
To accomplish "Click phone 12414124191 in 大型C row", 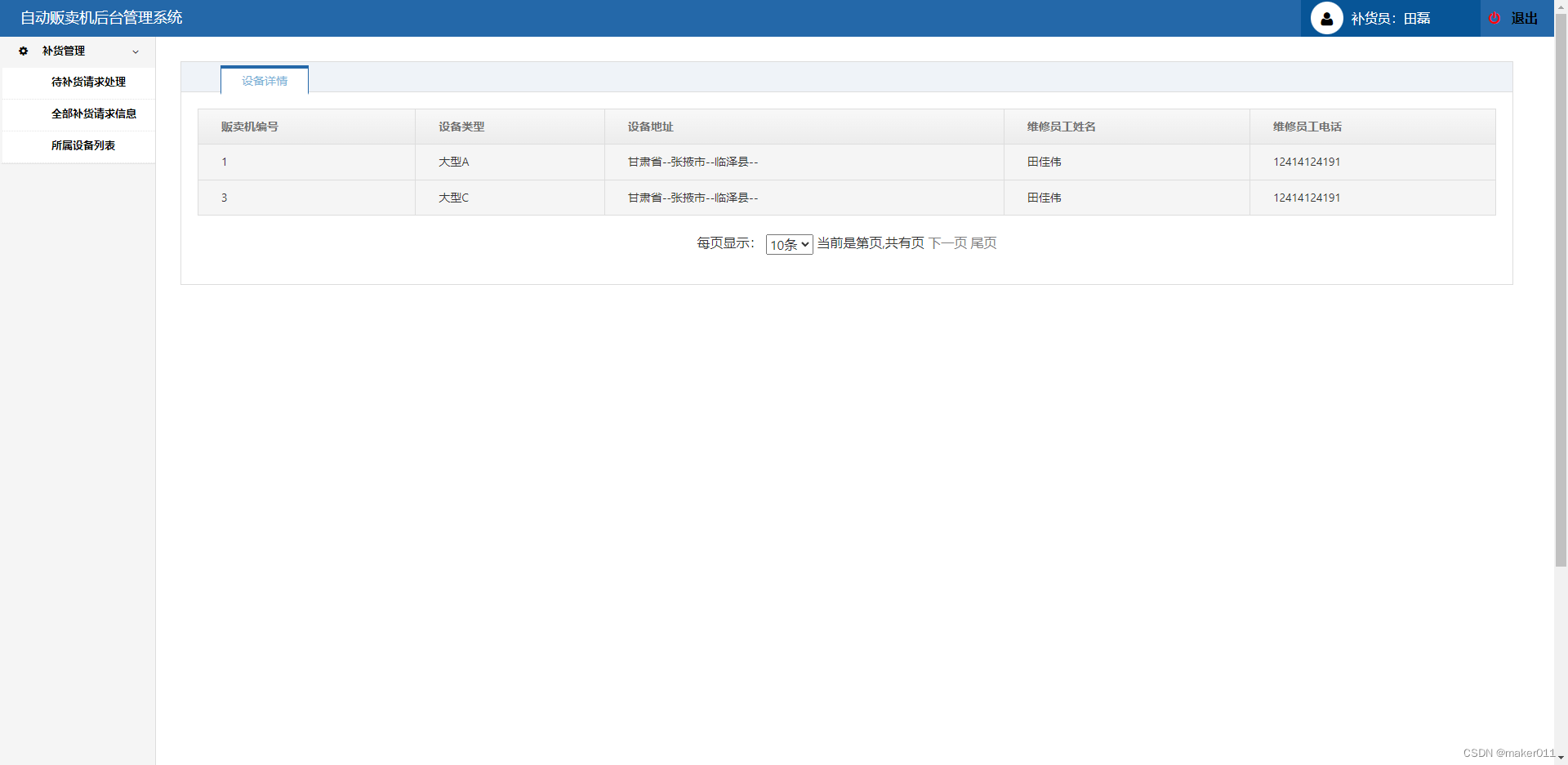I will (1307, 198).
